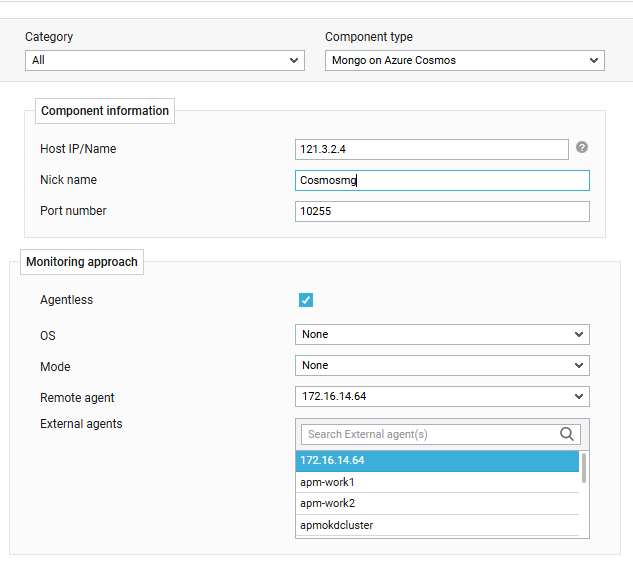Viewport: 633px width, 581px height.
Task: Click the External agents list scrollbar
Action: [584, 468]
